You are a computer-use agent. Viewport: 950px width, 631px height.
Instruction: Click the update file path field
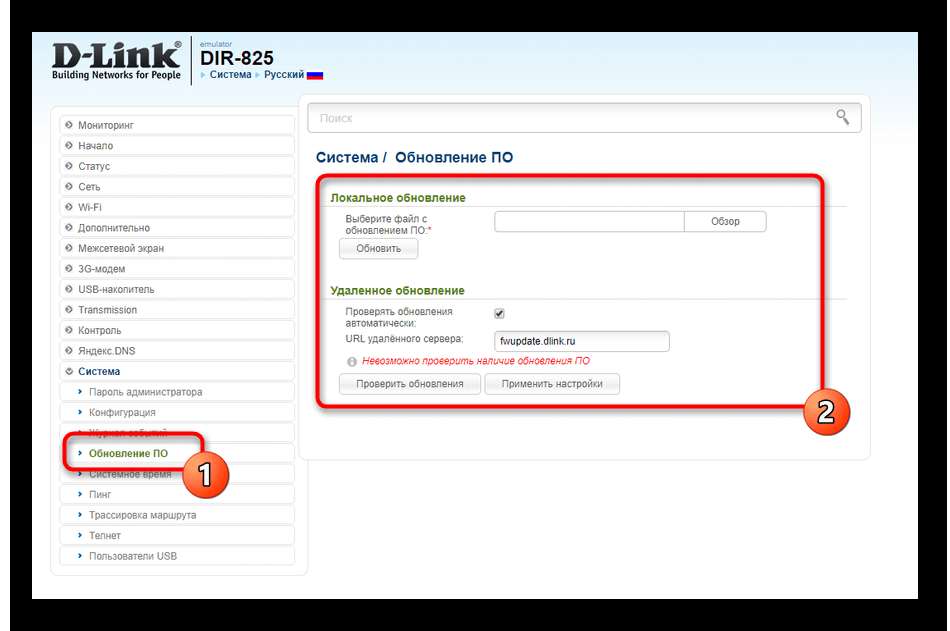(590, 221)
